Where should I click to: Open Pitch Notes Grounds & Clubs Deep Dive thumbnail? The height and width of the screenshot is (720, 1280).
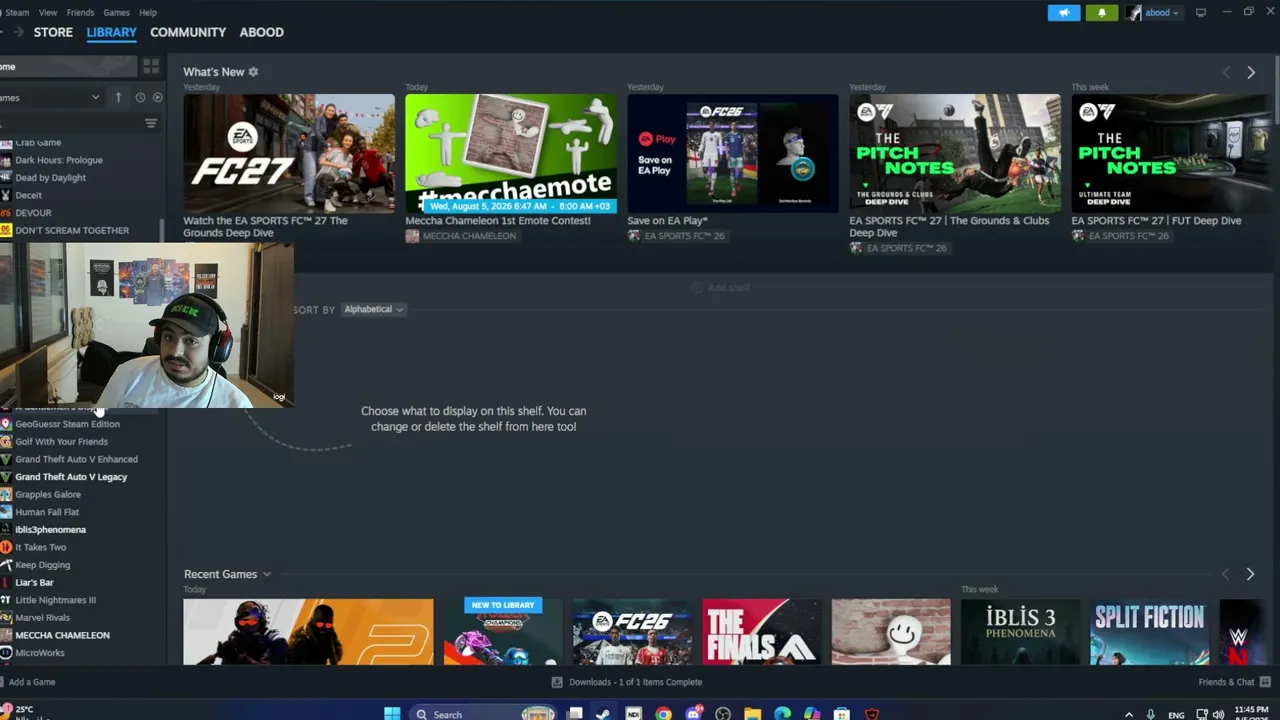tap(955, 153)
